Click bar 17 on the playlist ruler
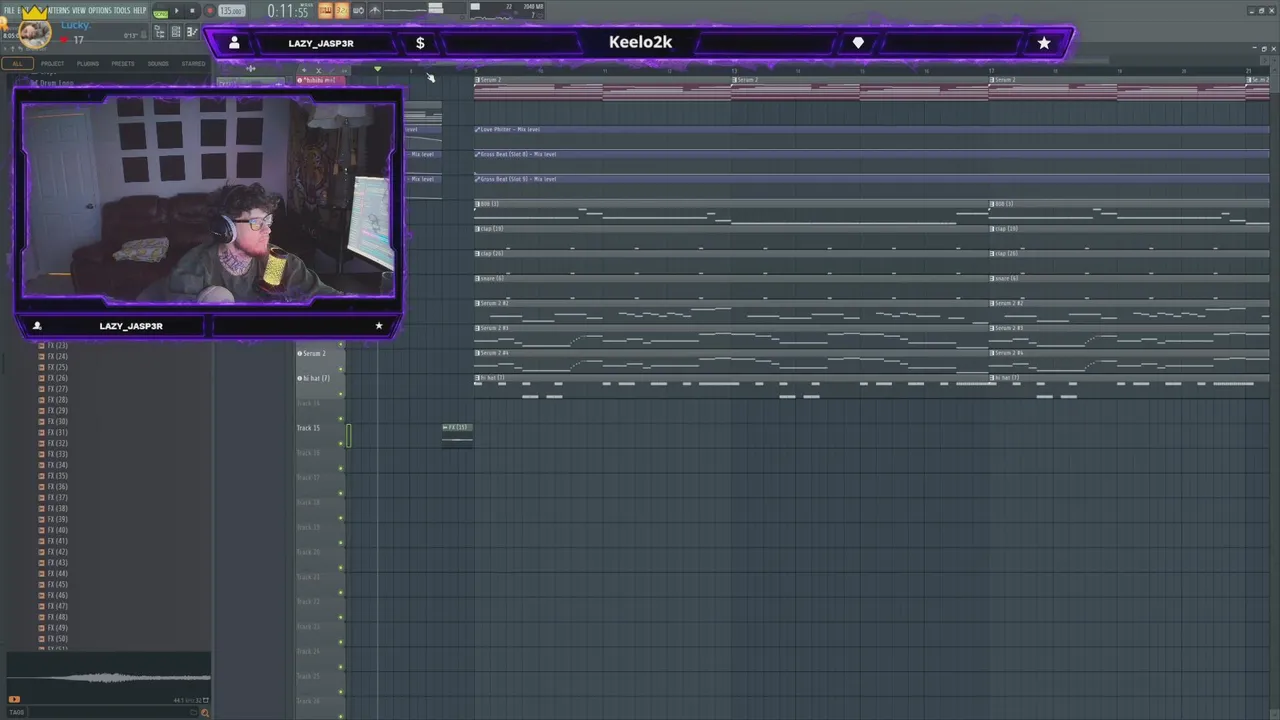The height and width of the screenshot is (720, 1280). (x=991, y=70)
